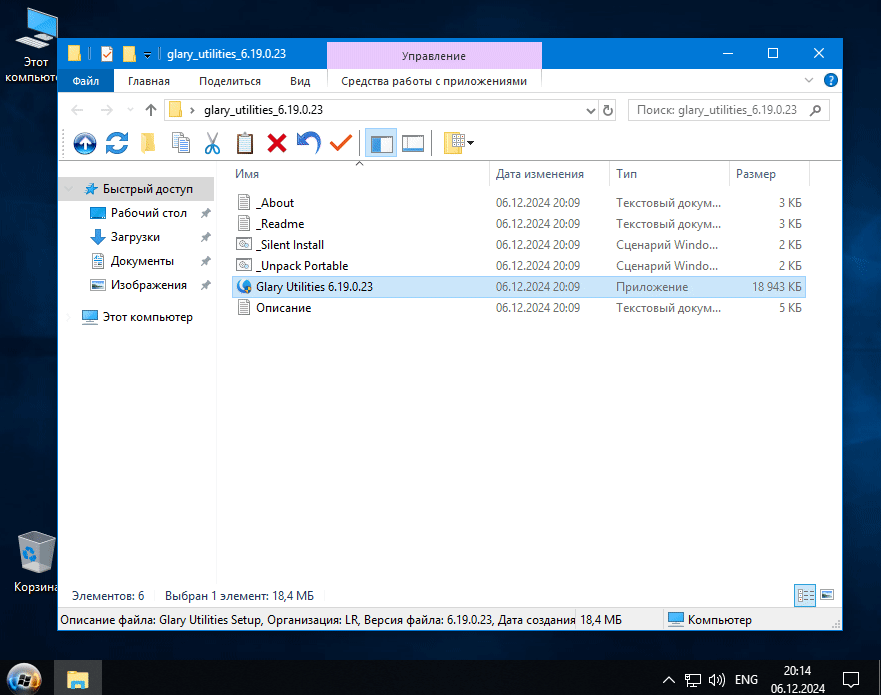Viewport: 881px width, 695px height.
Task: Switch to the Вид ribbon tab
Action: [300, 81]
